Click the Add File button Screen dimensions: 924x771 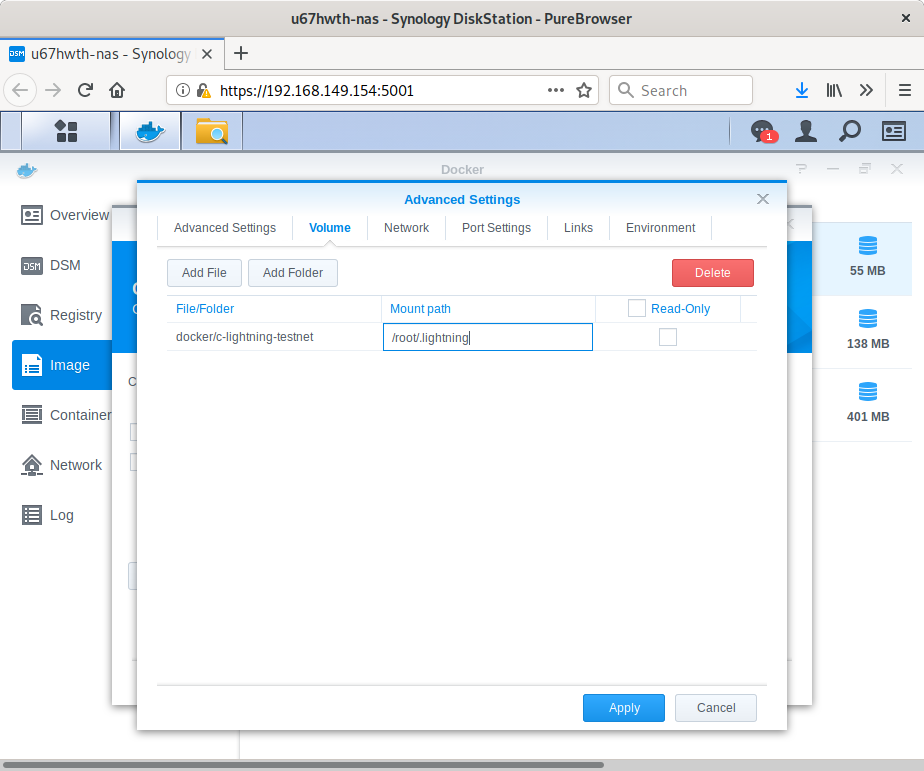204,273
